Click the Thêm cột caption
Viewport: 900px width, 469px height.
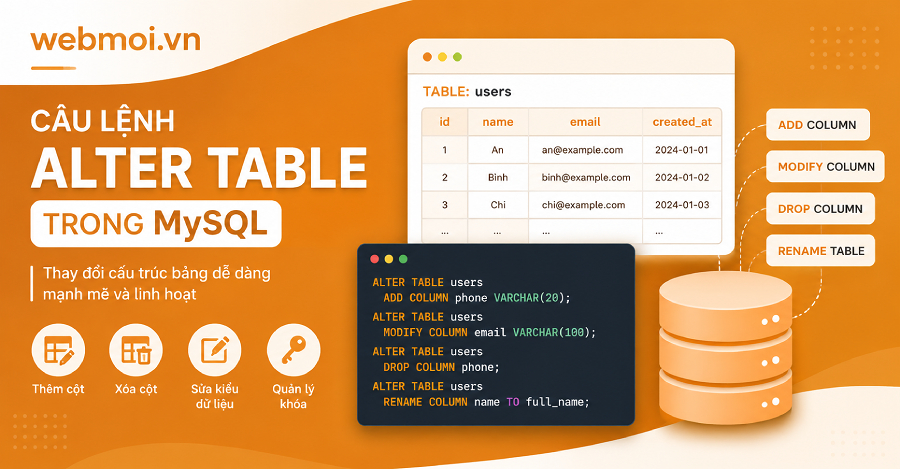point(58,389)
